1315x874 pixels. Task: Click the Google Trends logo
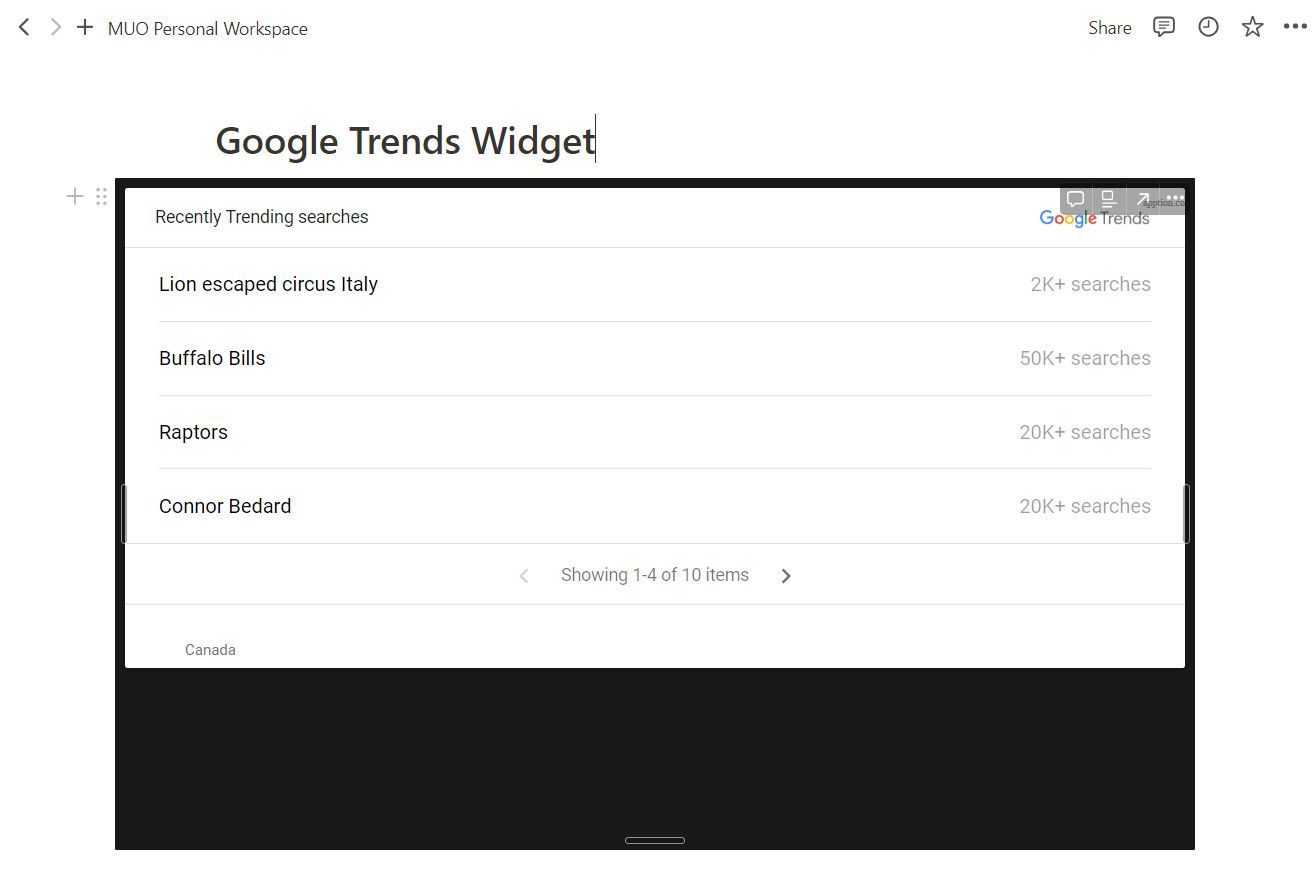tap(1094, 218)
